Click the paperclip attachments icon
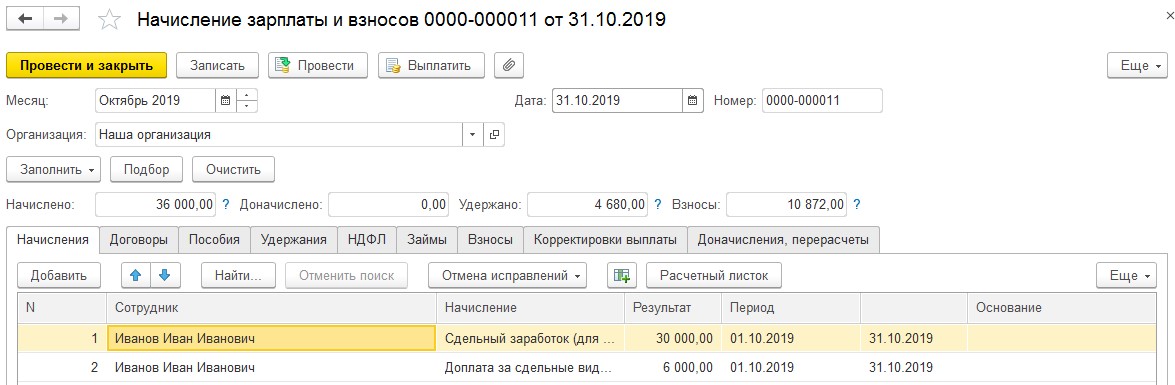 (509, 65)
